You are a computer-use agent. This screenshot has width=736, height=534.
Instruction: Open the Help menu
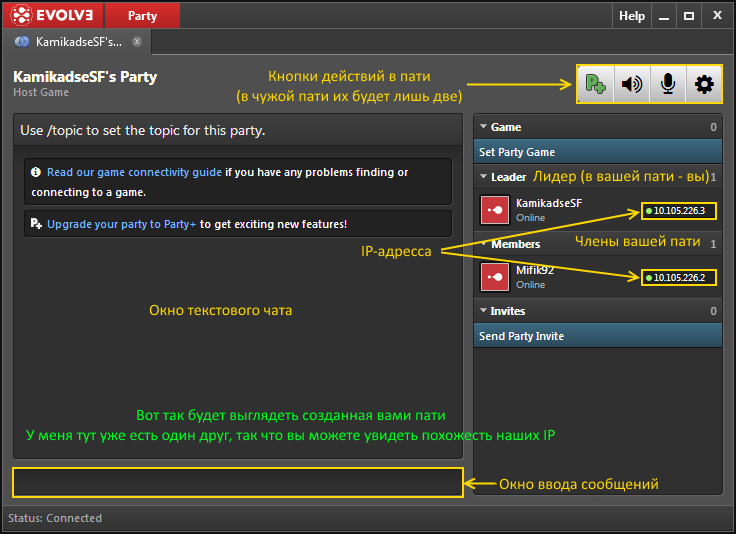[631, 15]
